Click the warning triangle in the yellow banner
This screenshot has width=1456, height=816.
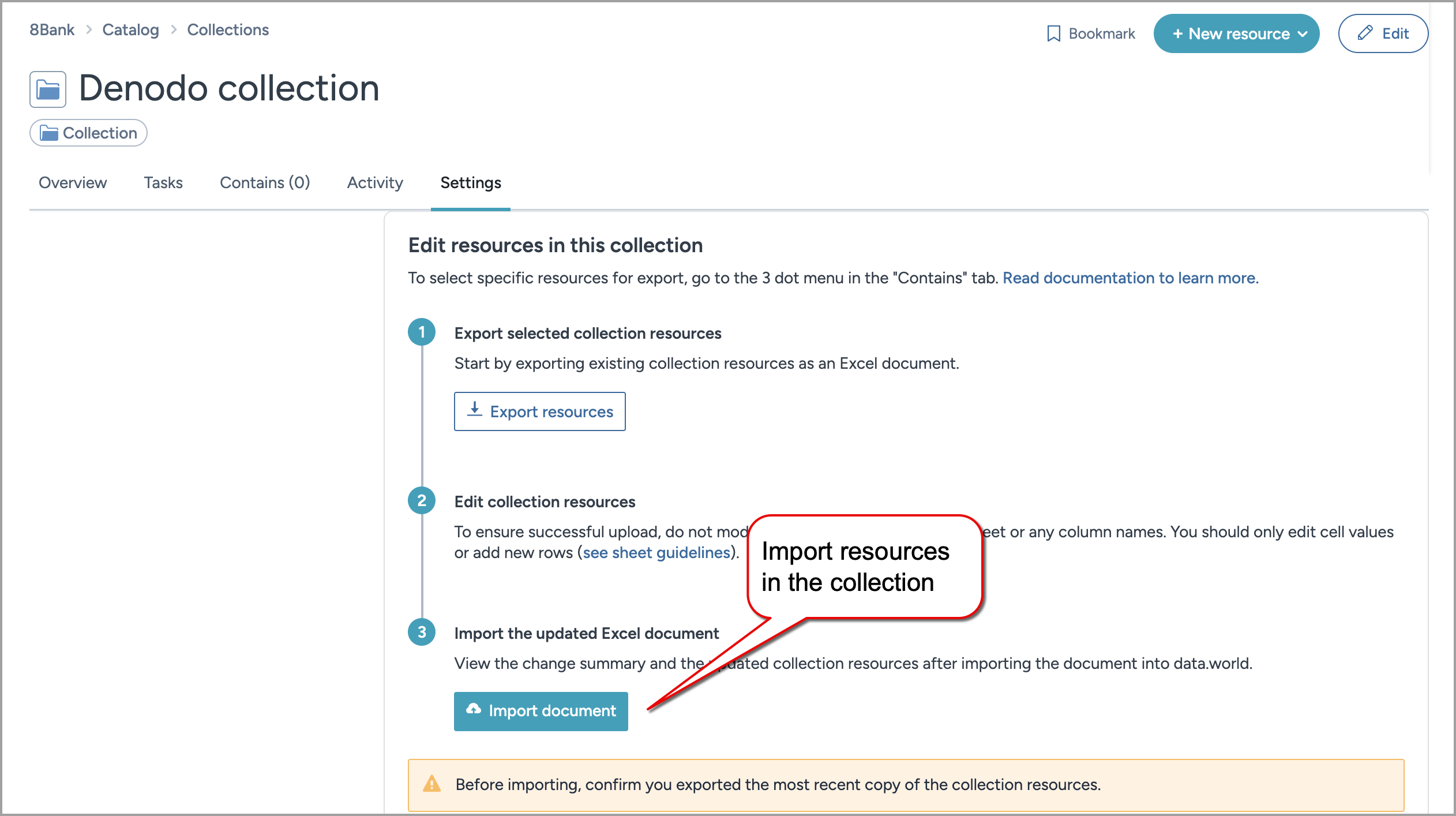pos(431,784)
